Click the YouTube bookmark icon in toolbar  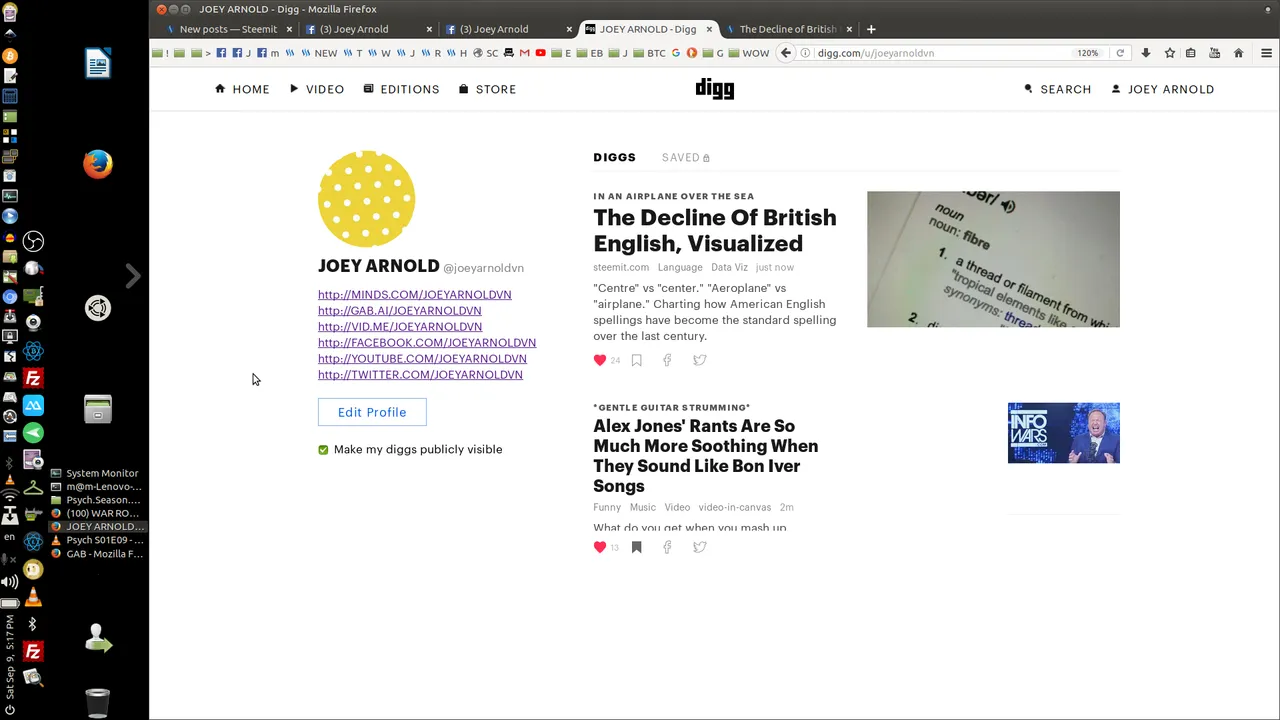[541, 53]
